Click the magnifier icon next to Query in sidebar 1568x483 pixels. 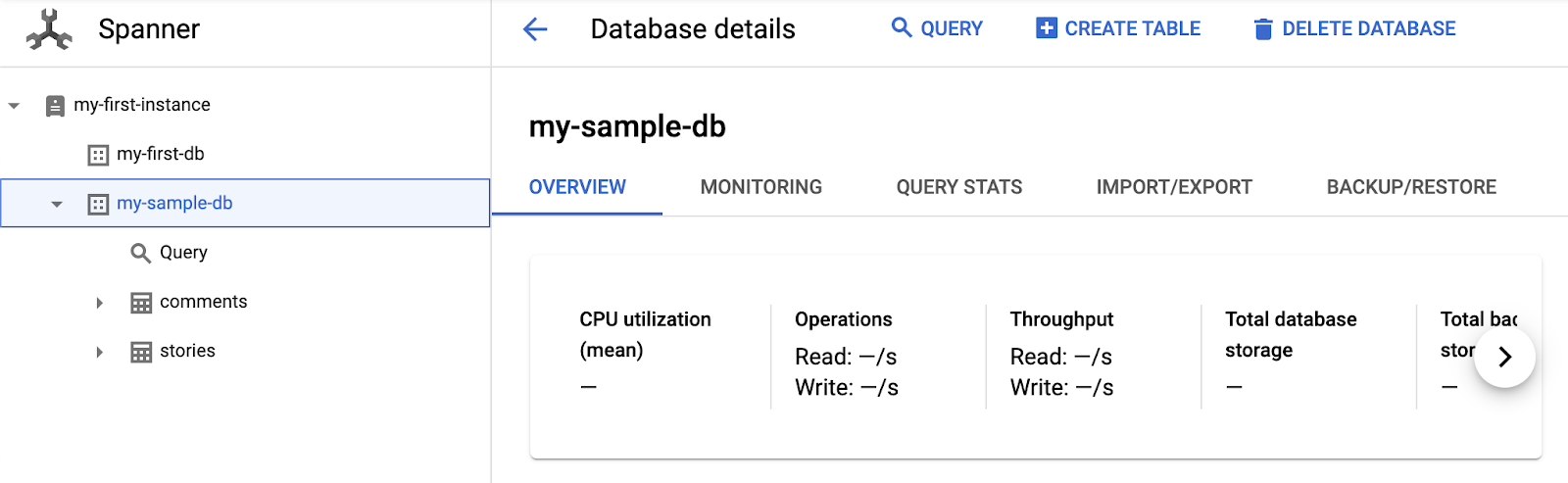coord(140,253)
